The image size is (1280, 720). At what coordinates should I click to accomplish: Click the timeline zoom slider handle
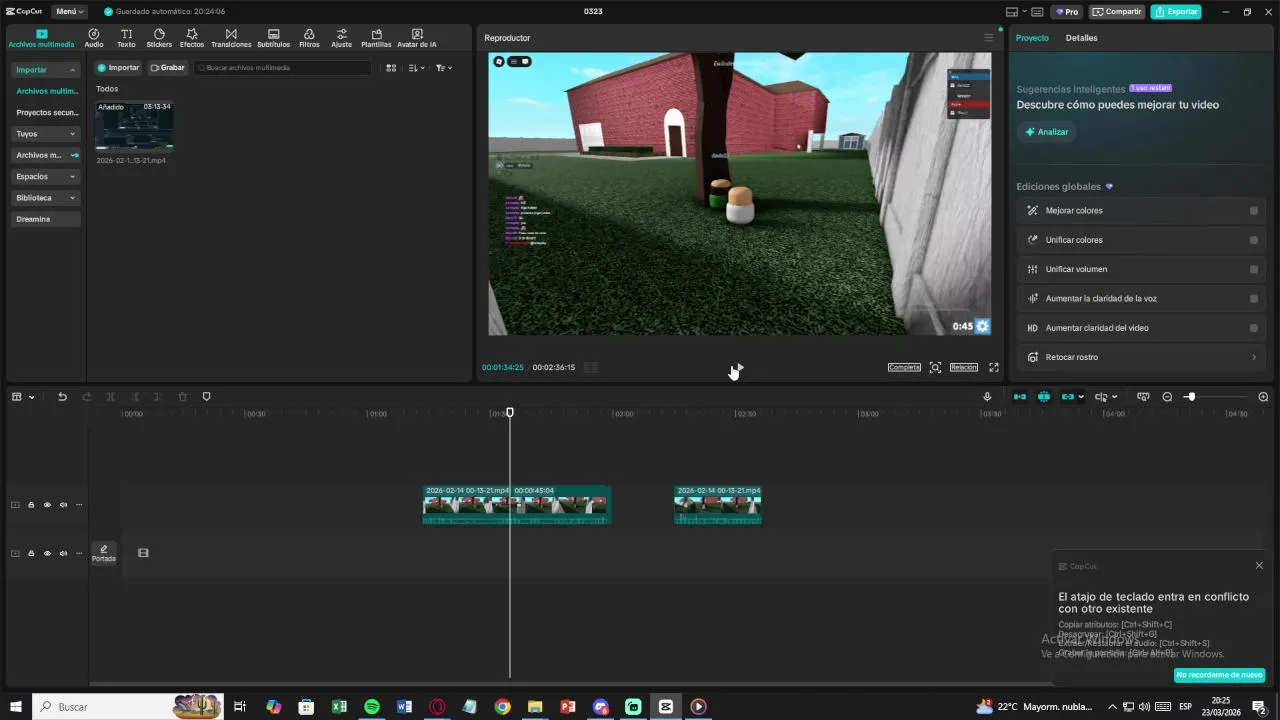(1190, 397)
